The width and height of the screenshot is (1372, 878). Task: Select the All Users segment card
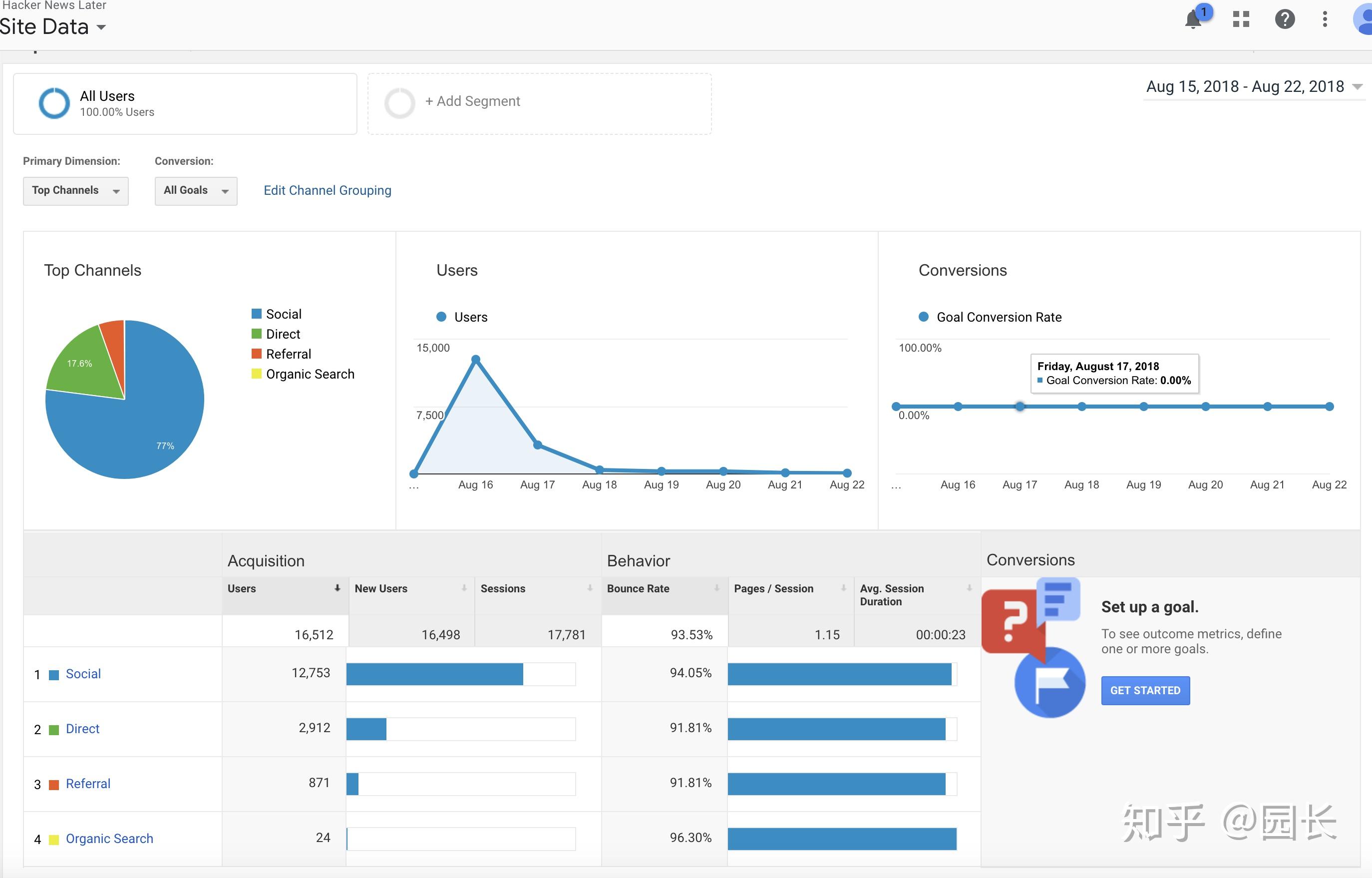point(185,104)
